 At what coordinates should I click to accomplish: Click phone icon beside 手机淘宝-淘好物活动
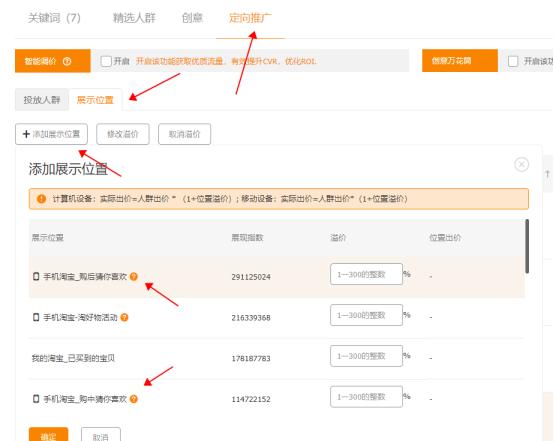[36, 317]
